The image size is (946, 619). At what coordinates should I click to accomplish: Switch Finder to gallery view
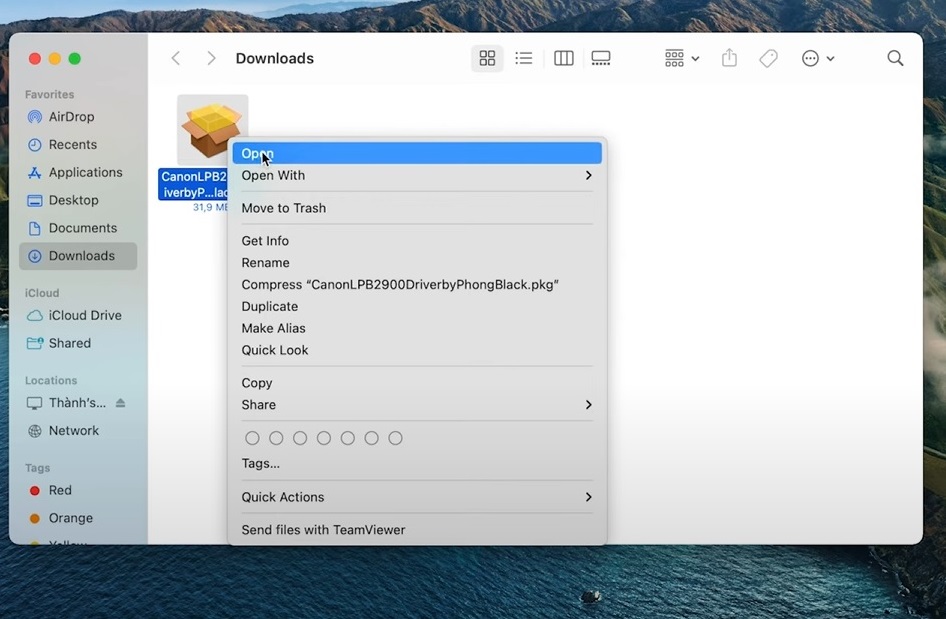(x=601, y=59)
